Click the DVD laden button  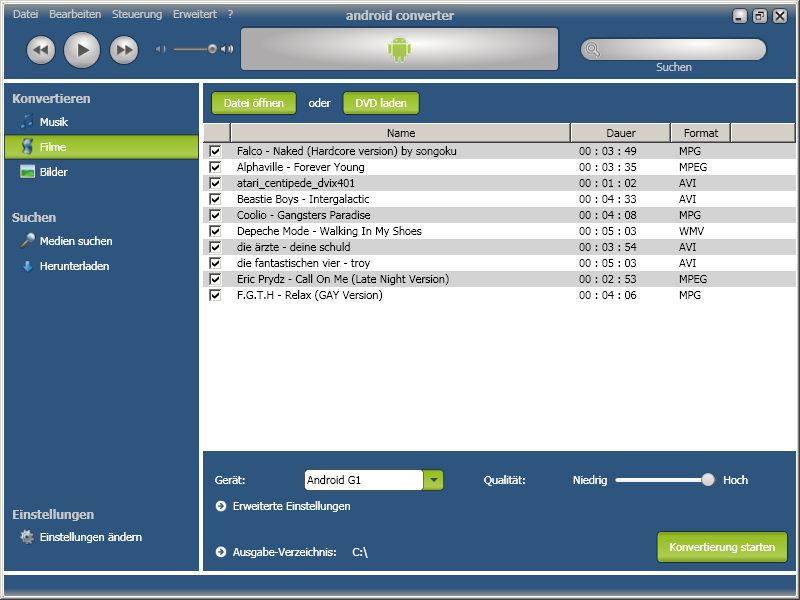381,103
